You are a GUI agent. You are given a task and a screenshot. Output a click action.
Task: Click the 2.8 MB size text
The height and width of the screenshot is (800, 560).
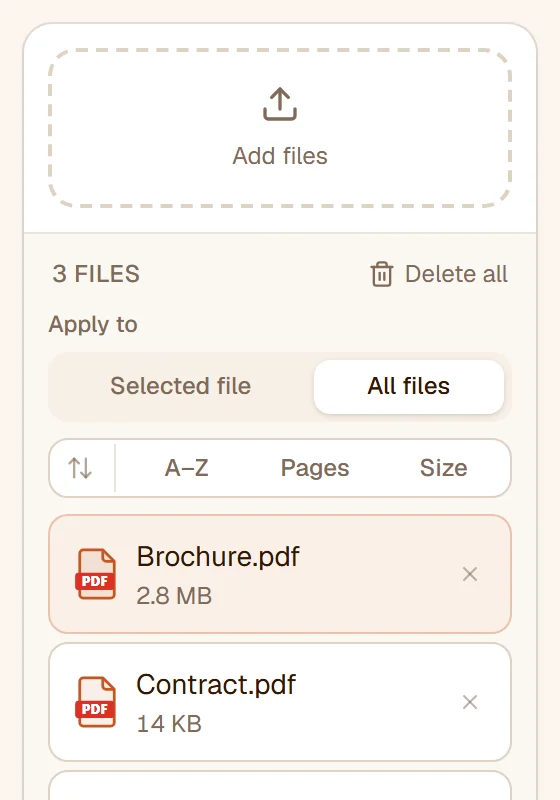174,596
